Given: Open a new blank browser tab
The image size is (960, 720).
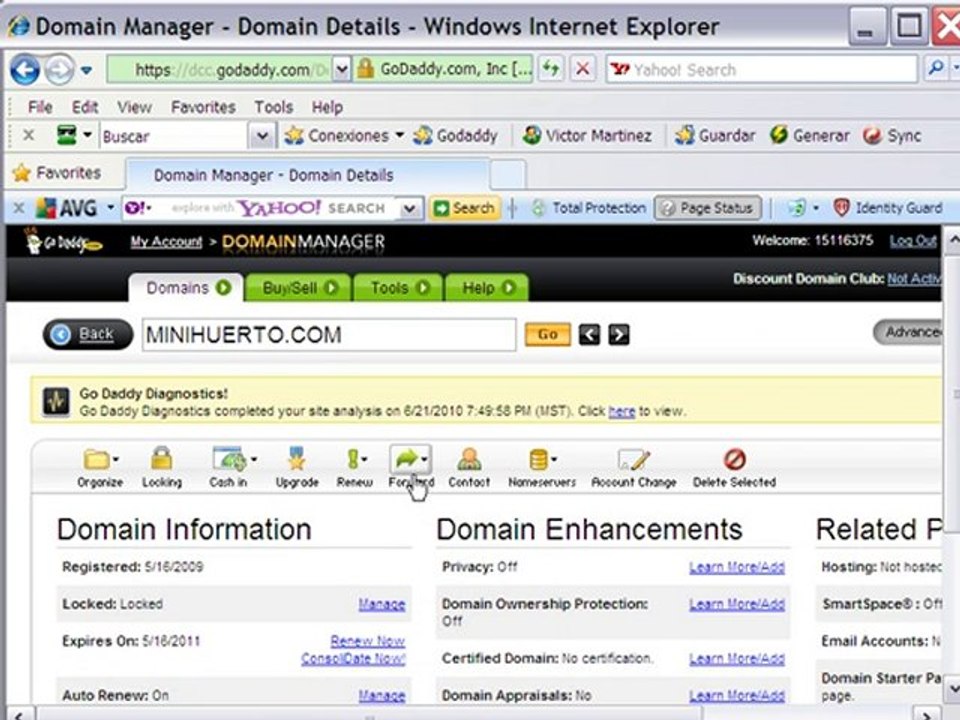Looking at the screenshot, I should (x=508, y=175).
